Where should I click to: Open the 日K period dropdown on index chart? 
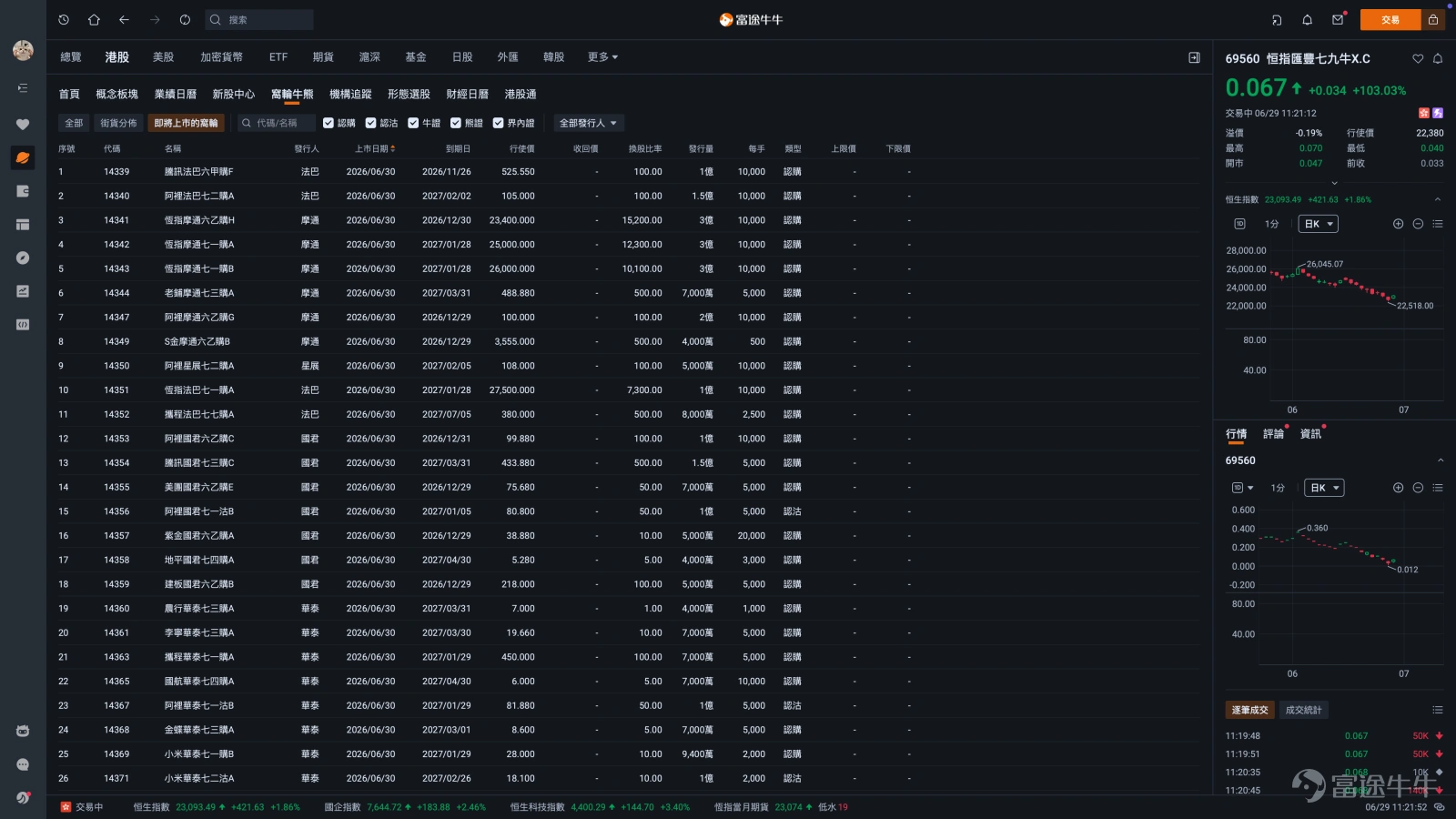click(x=1318, y=224)
